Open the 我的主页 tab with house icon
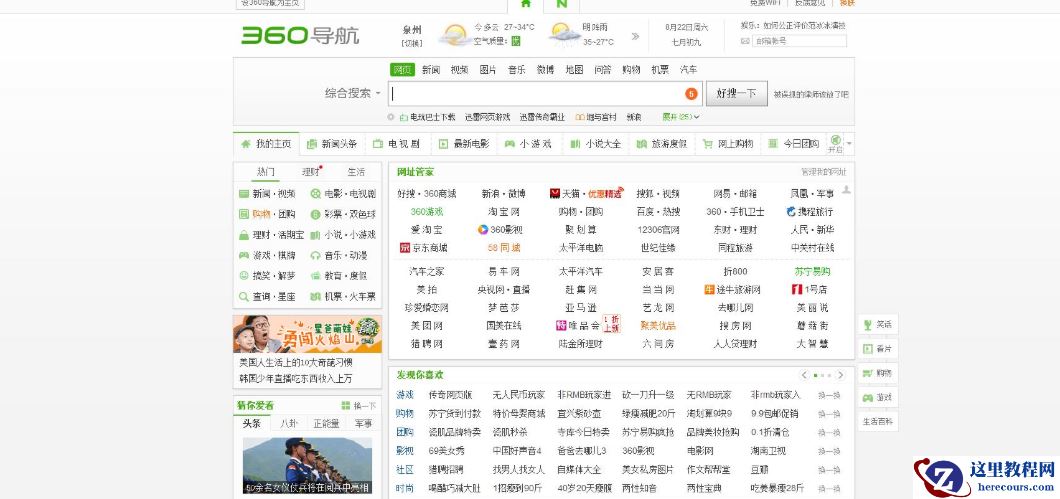Screen dimensions: 1060x499 coord(266,144)
